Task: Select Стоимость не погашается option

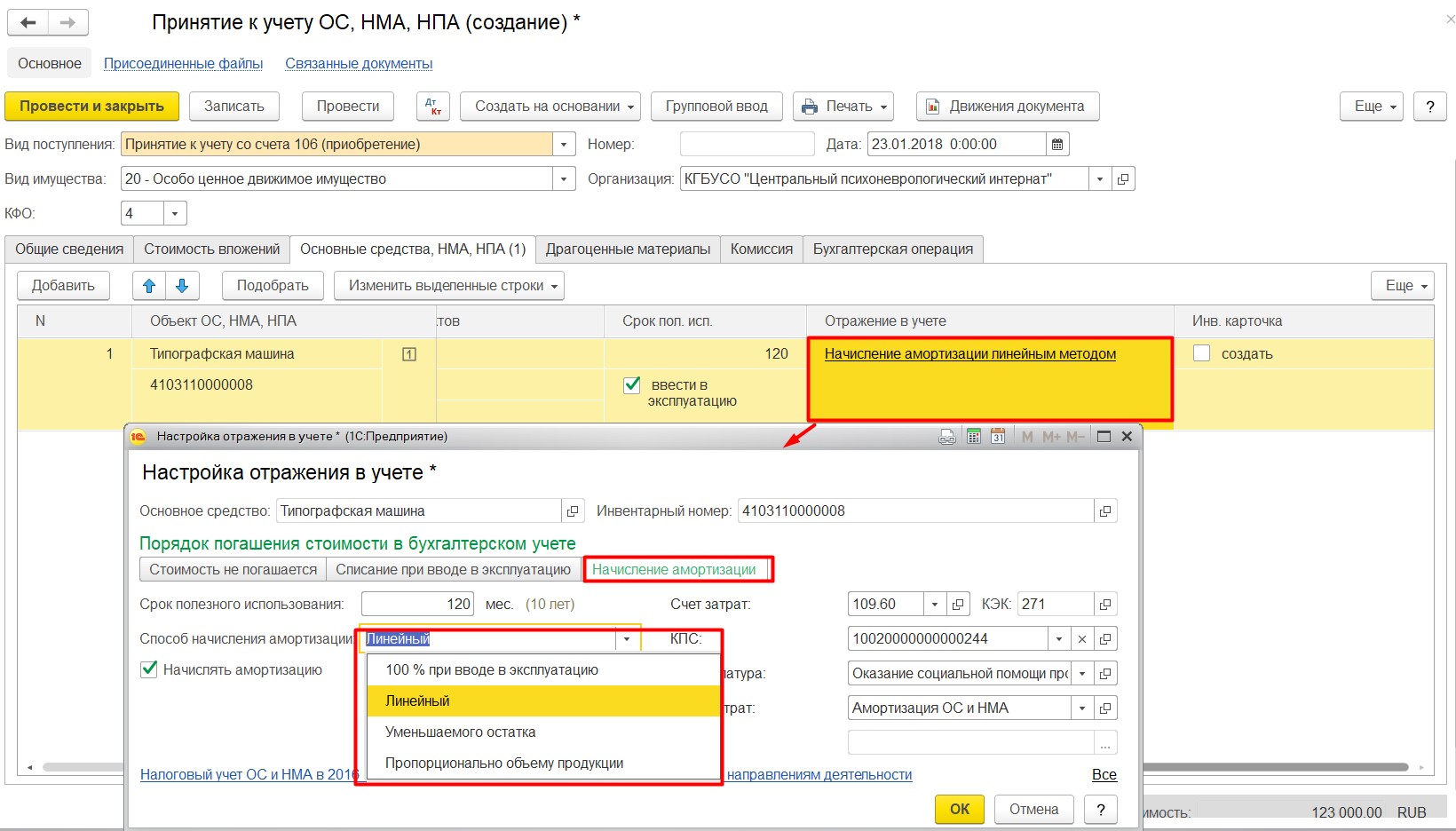Action: [x=233, y=570]
